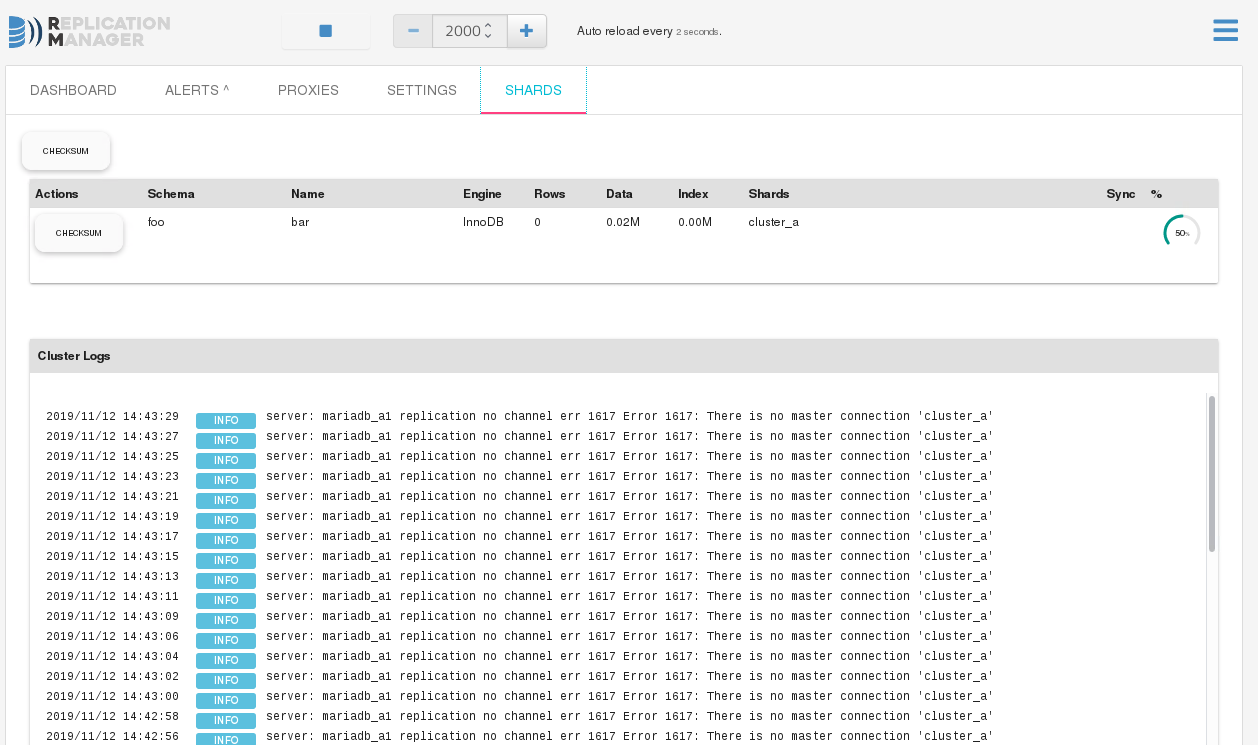Click the INFO badge on the 14:43:13 log line
1258x745 pixels.
tap(226, 581)
